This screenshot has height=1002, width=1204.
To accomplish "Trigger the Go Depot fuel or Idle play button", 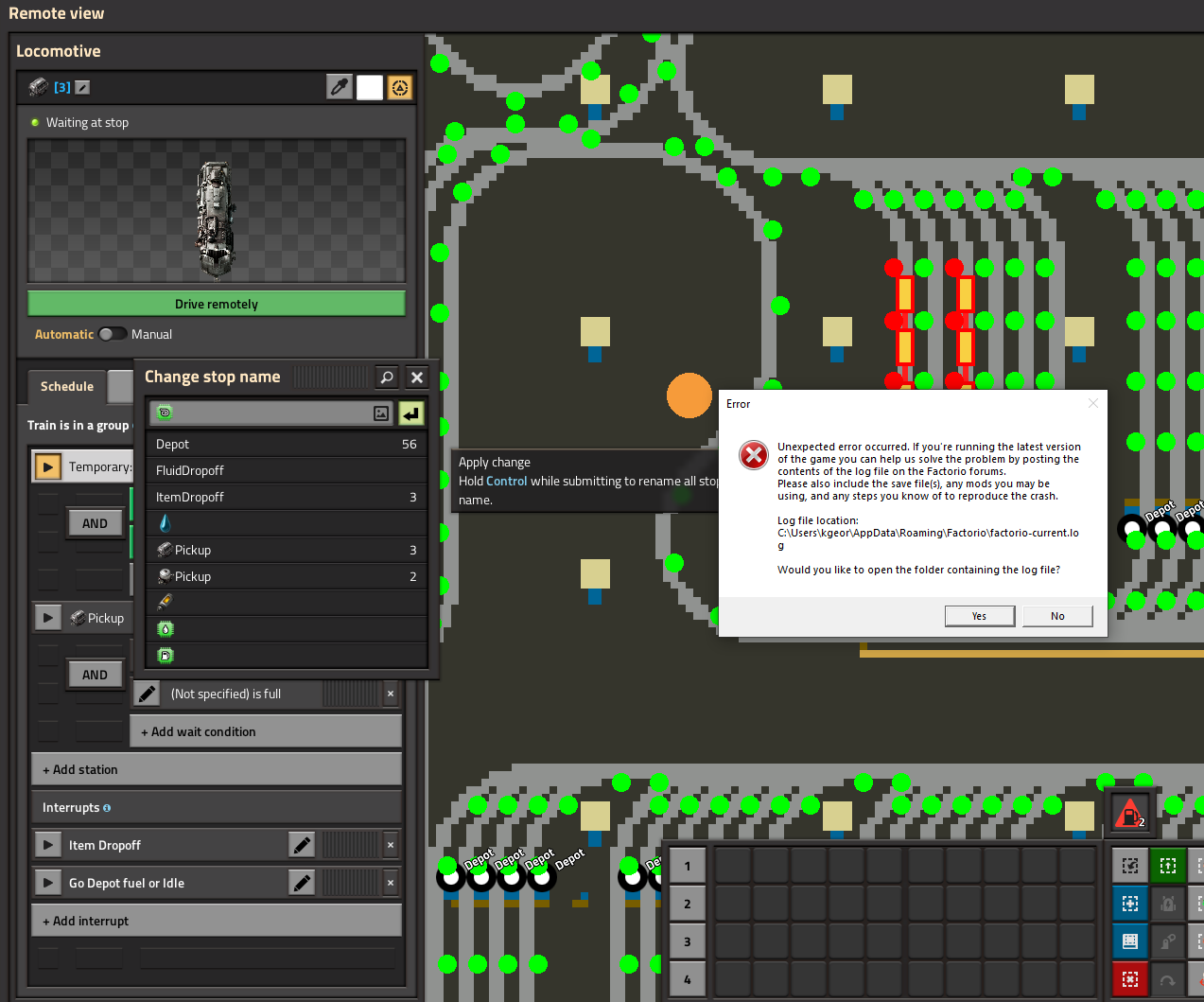I will tap(47, 883).
